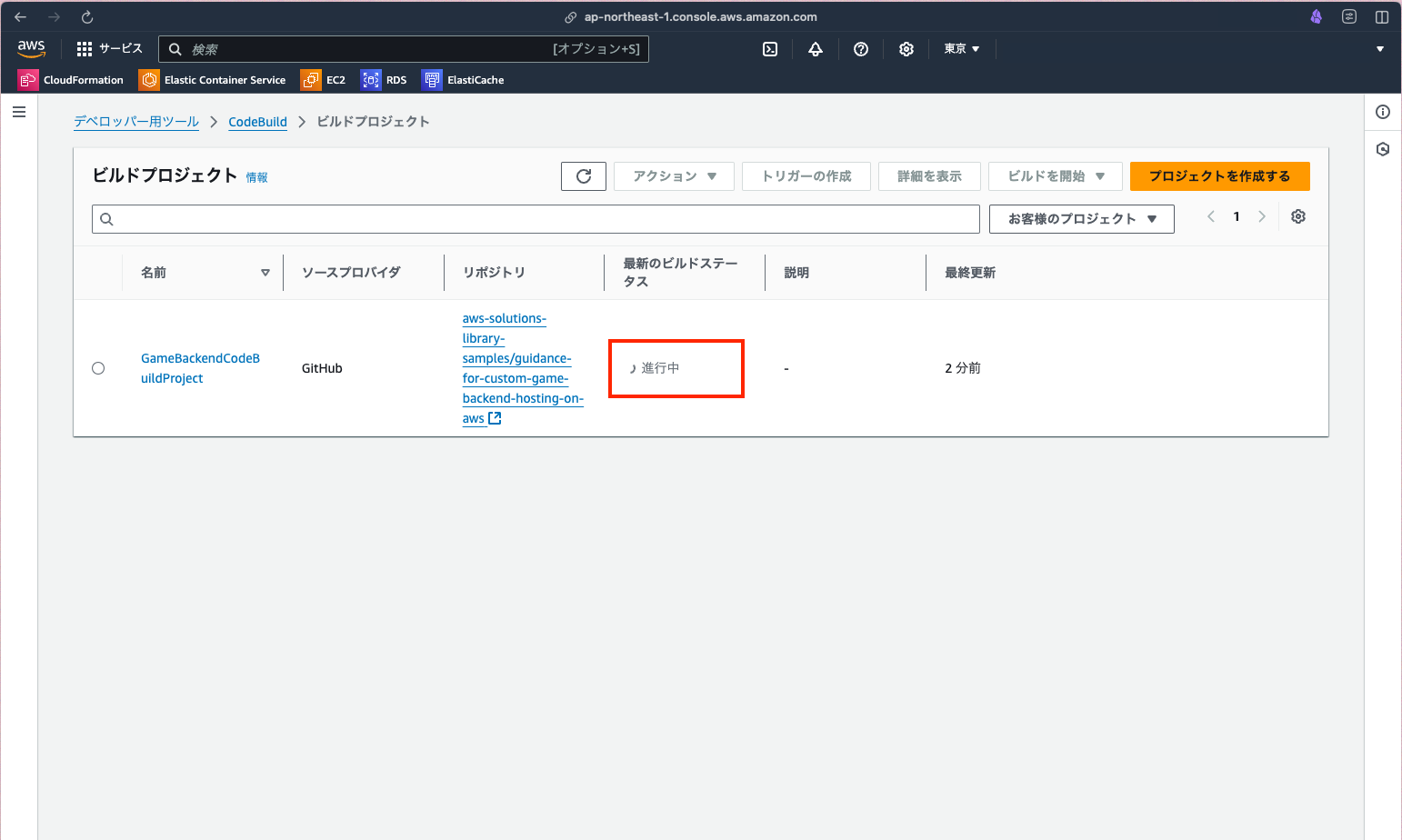Open the info panel icon on right sidebar

coord(1383,112)
